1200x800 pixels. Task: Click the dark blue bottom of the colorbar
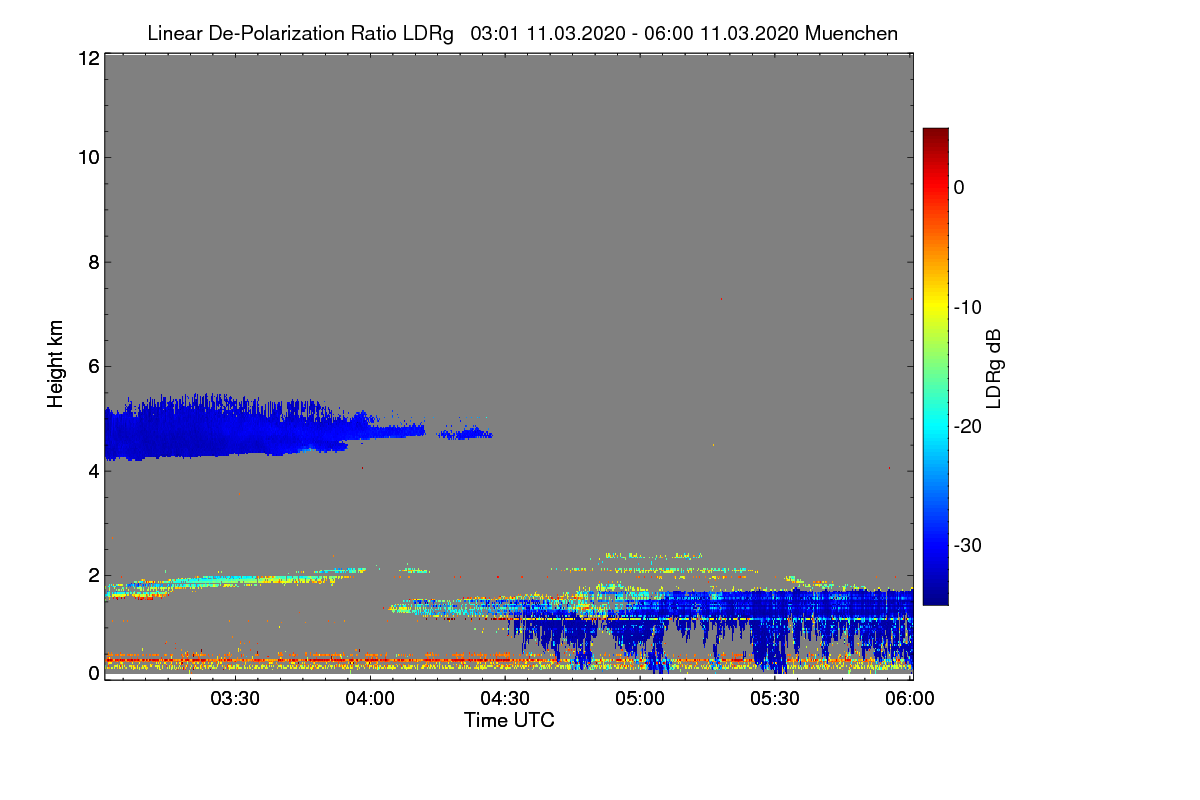tap(935, 594)
